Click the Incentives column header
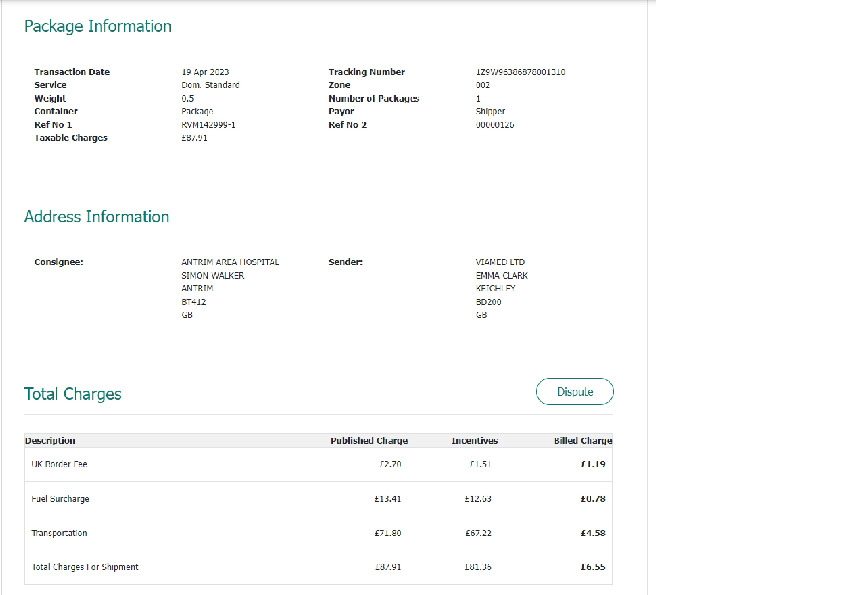Screen dimensions: 842x595 point(474,441)
